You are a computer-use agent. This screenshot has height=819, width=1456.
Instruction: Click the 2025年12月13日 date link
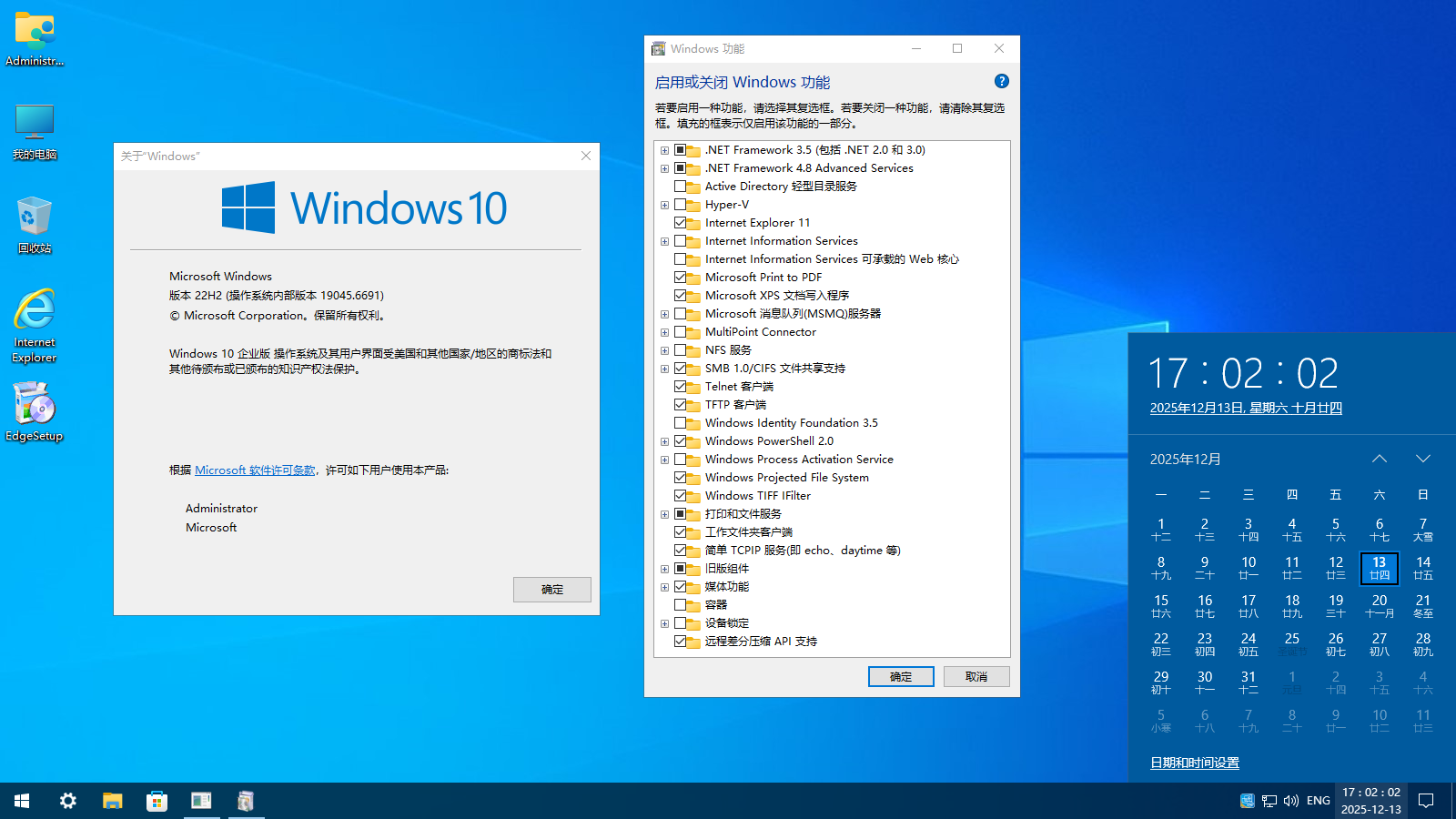[x=1246, y=408]
